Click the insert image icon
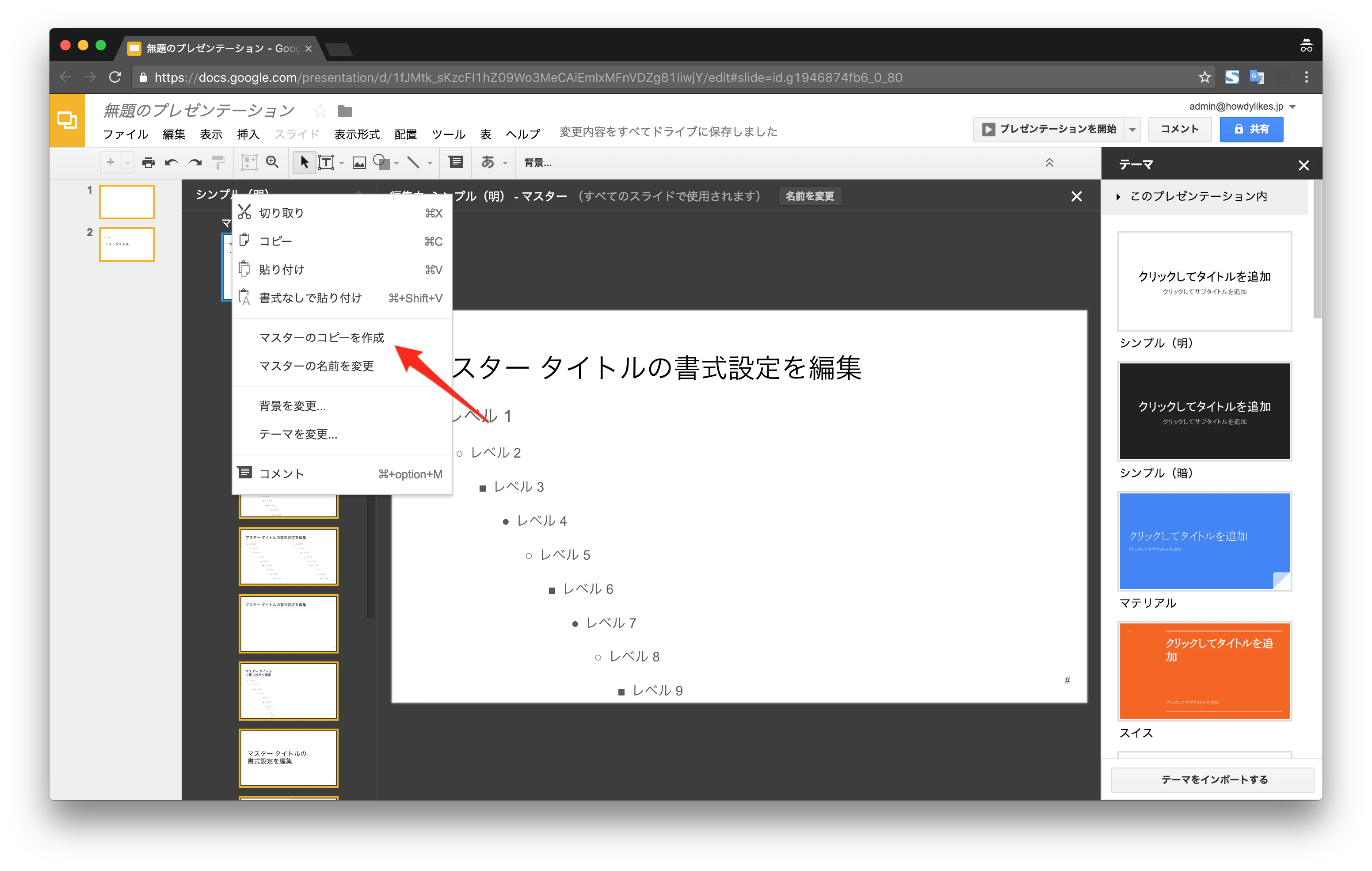 [359, 163]
